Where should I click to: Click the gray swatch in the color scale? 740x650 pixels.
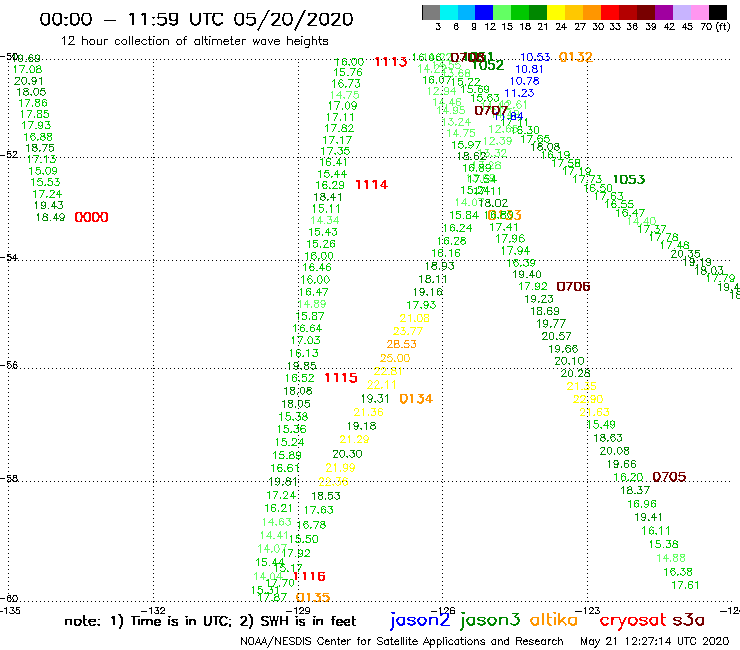431,12
